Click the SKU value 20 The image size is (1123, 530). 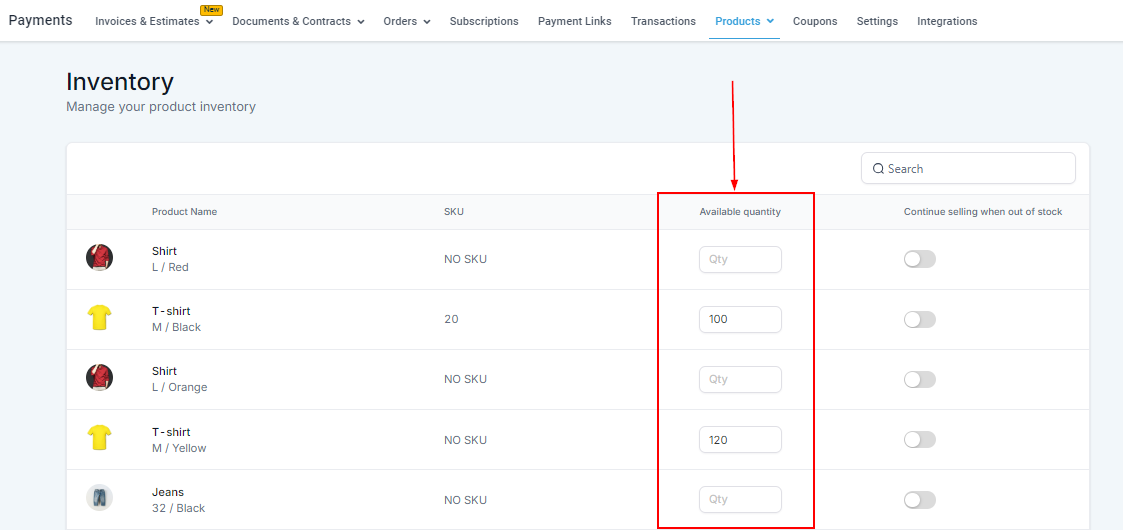[x=451, y=319]
